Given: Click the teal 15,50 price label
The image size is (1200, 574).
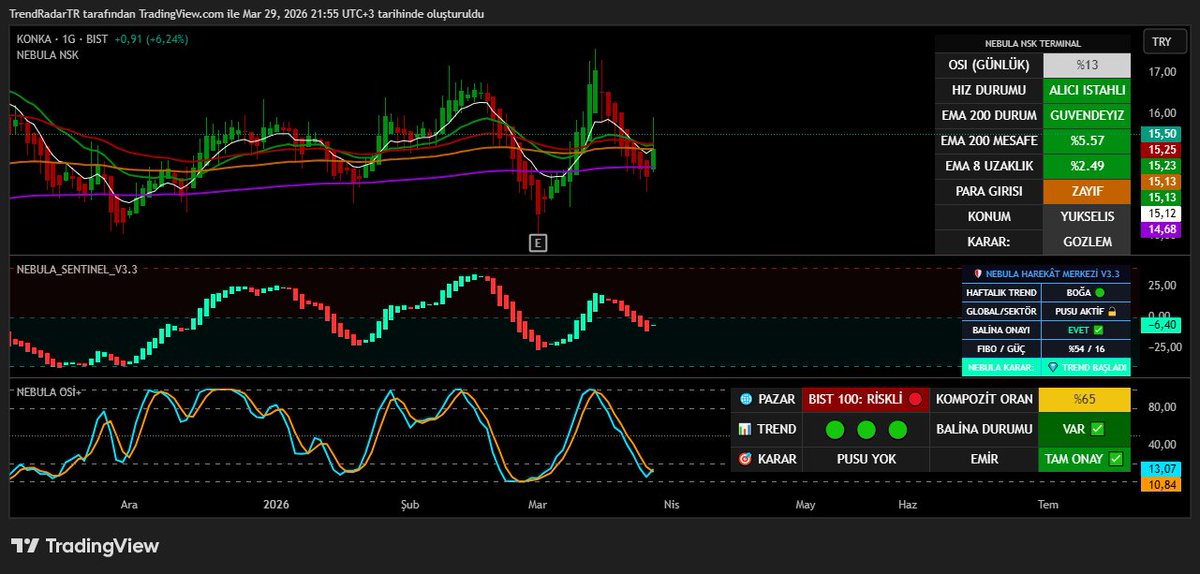Looking at the screenshot, I should [x=1162, y=133].
